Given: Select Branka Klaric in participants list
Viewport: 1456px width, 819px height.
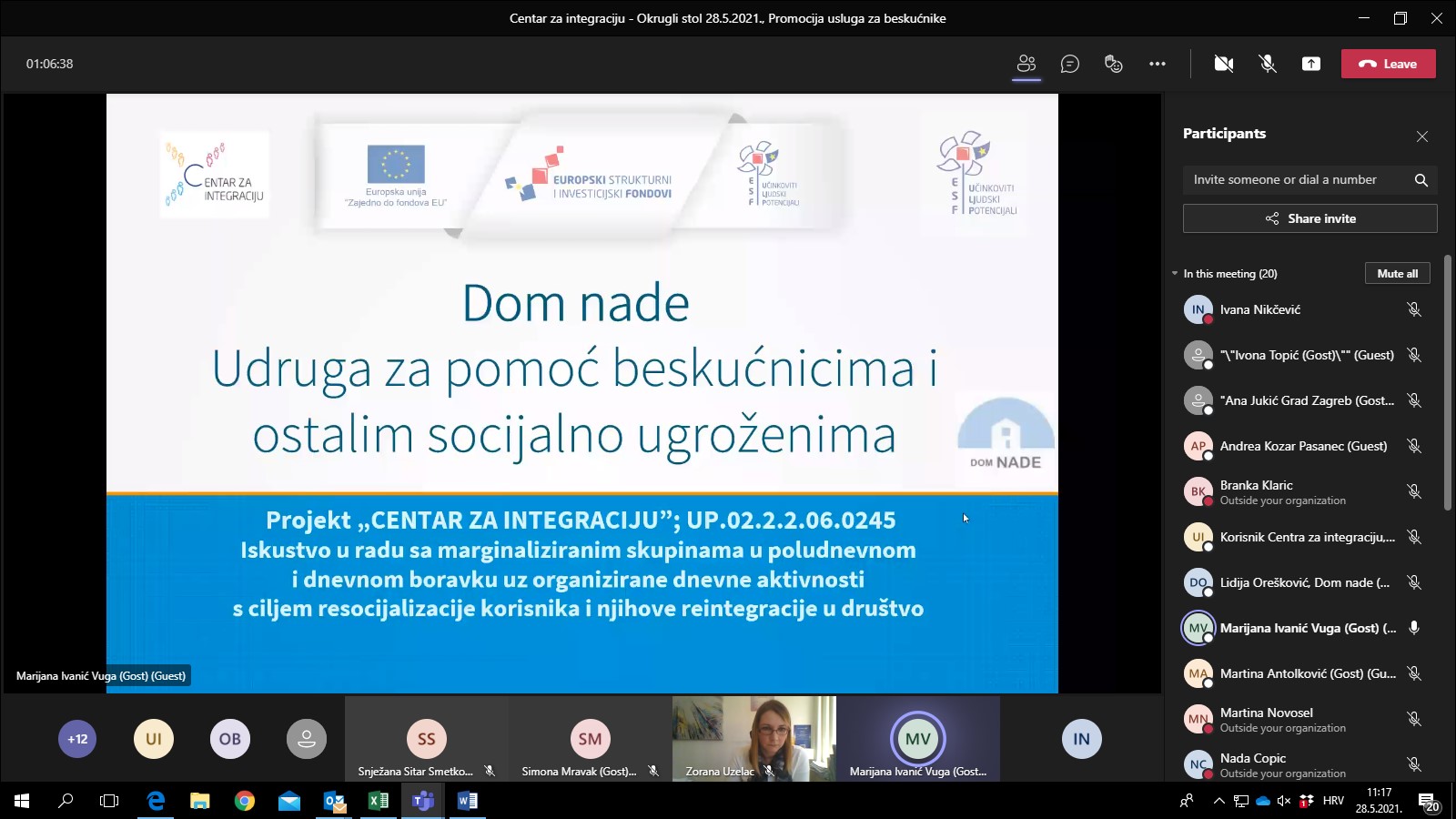Looking at the screenshot, I should 1283,491.
